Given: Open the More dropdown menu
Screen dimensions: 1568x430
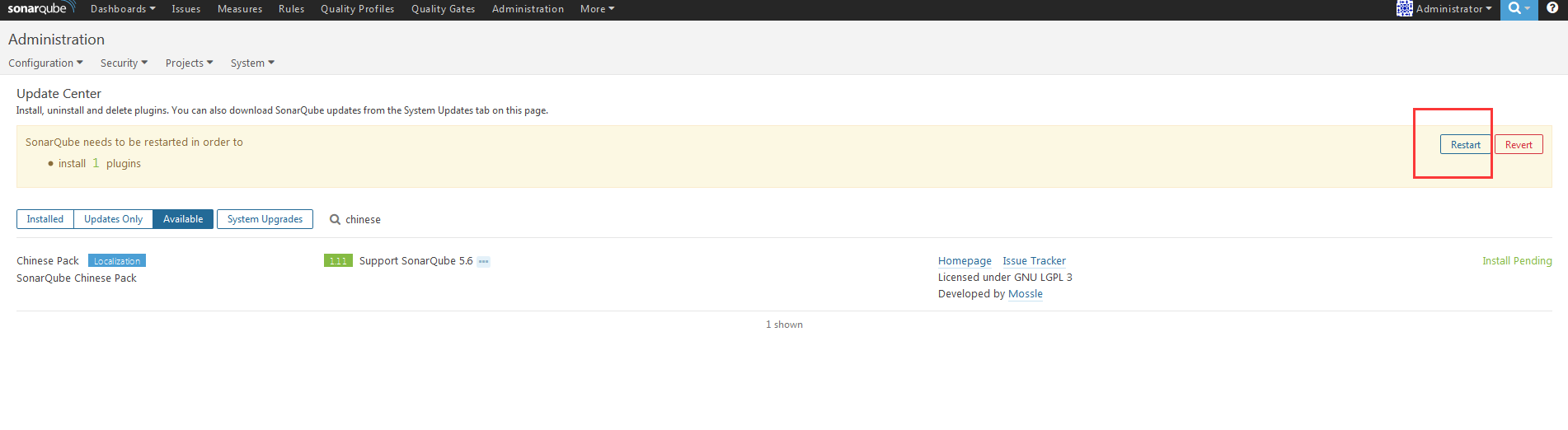Looking at the screenshot, I should click(x=597, y=9).
